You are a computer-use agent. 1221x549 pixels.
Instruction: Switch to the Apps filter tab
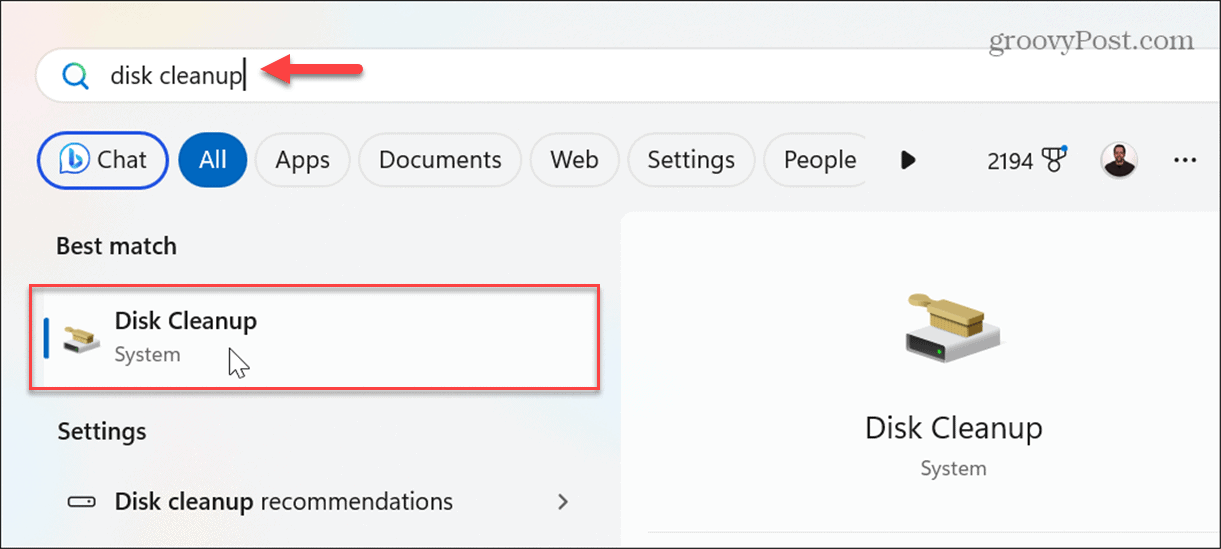coord(303,160)
